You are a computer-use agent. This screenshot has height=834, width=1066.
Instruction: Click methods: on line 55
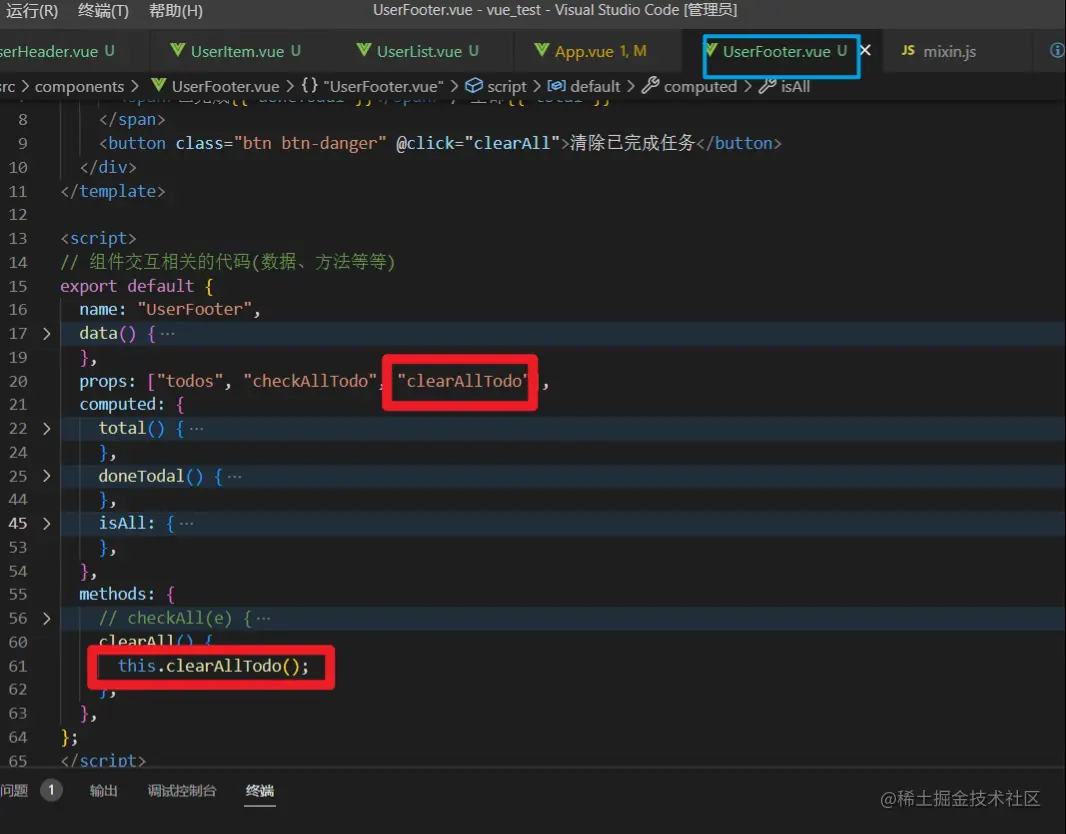pos(117,594)
